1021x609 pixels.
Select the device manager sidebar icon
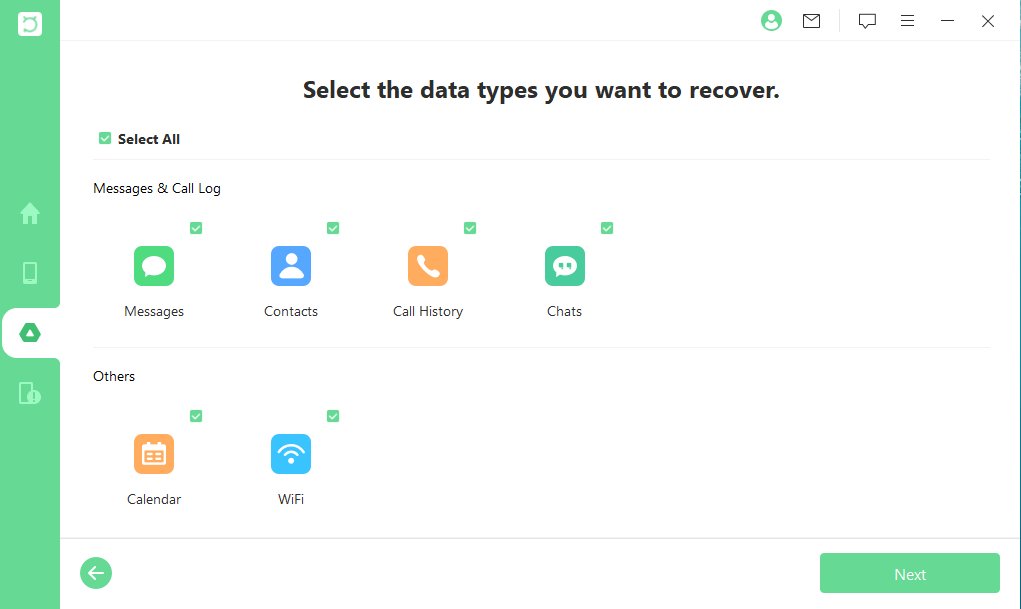coord(30,272)
